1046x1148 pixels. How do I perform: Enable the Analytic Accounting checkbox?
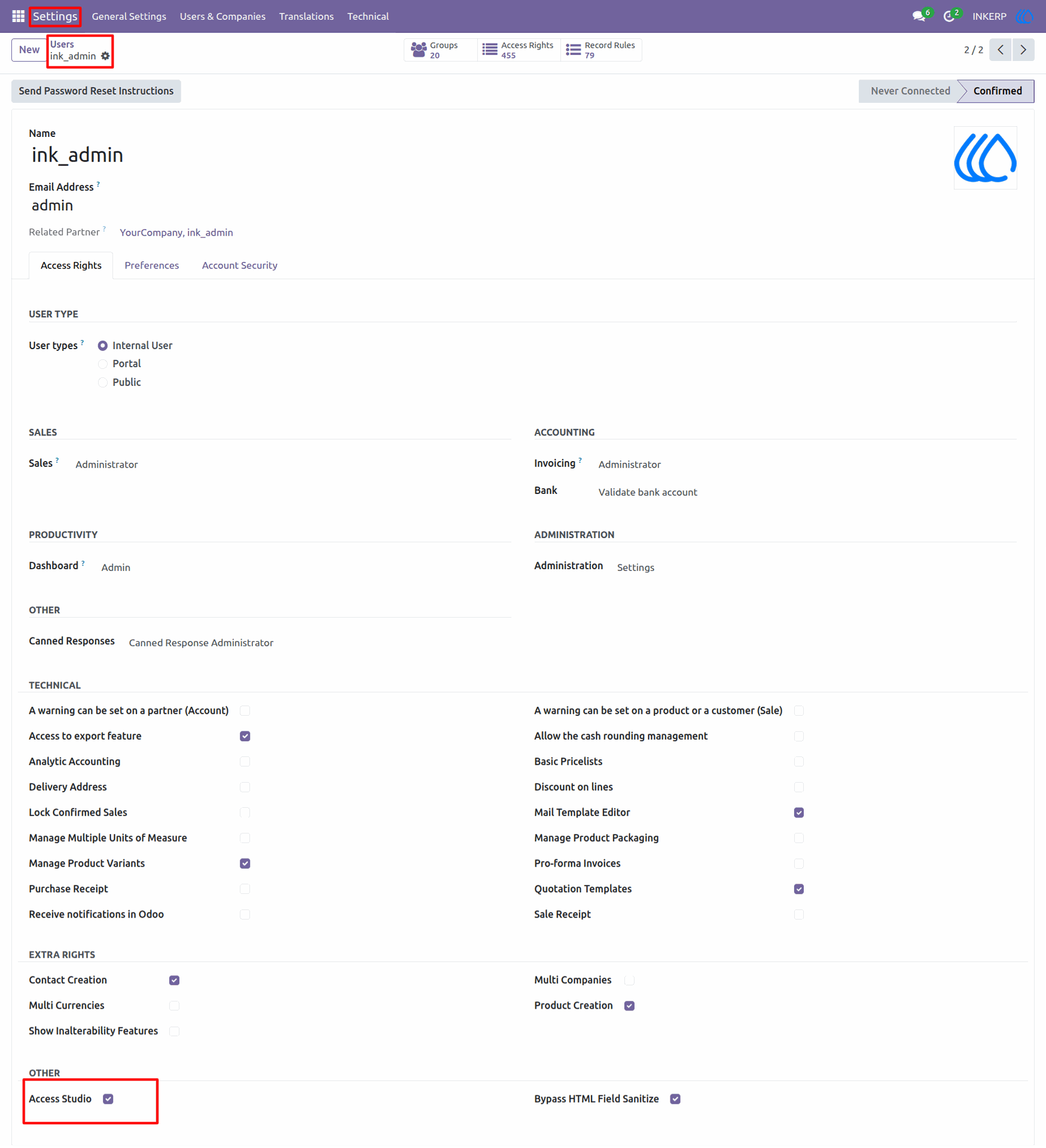(245, 762)
